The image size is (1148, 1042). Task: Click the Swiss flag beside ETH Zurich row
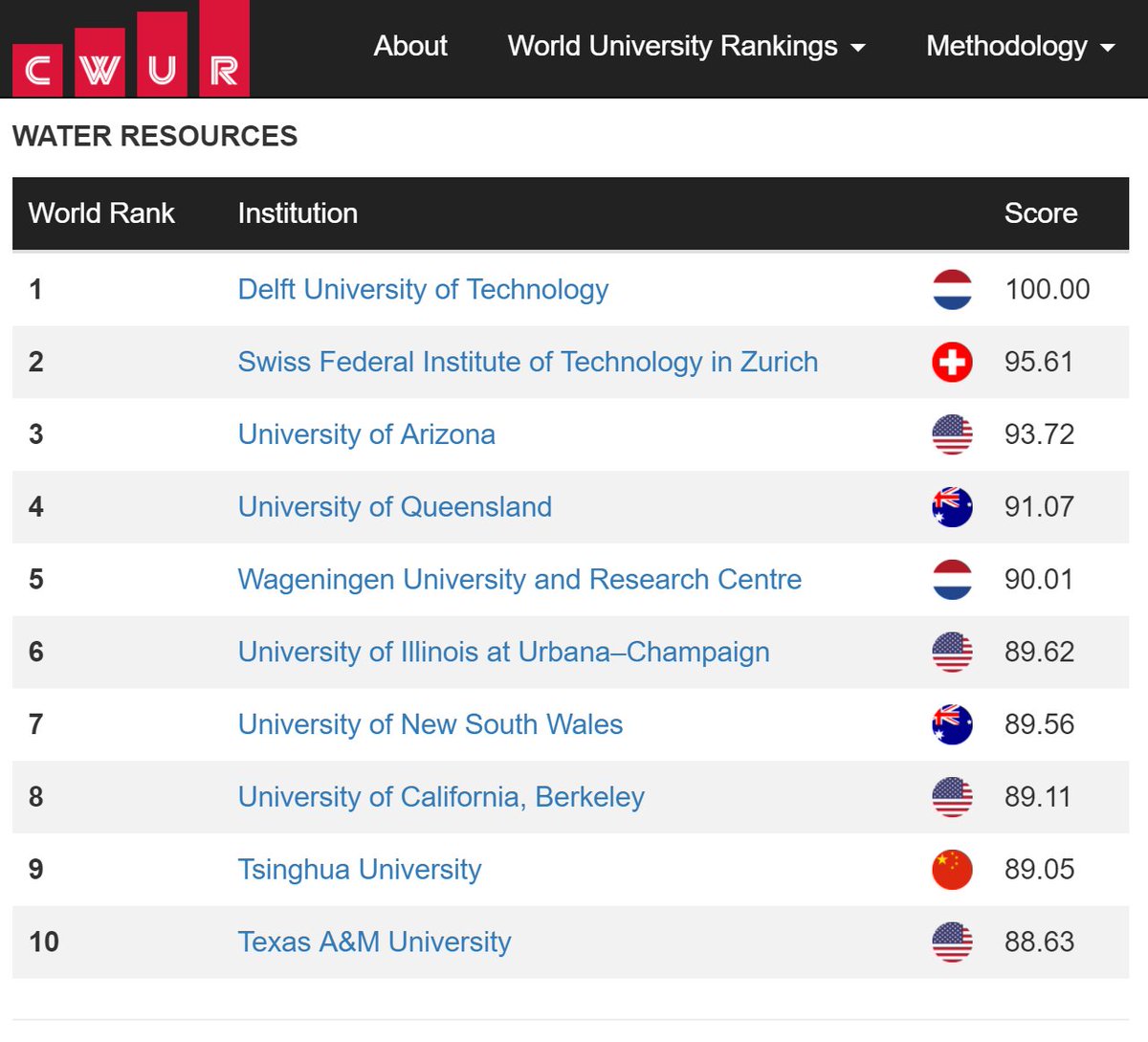coord(952,362)
